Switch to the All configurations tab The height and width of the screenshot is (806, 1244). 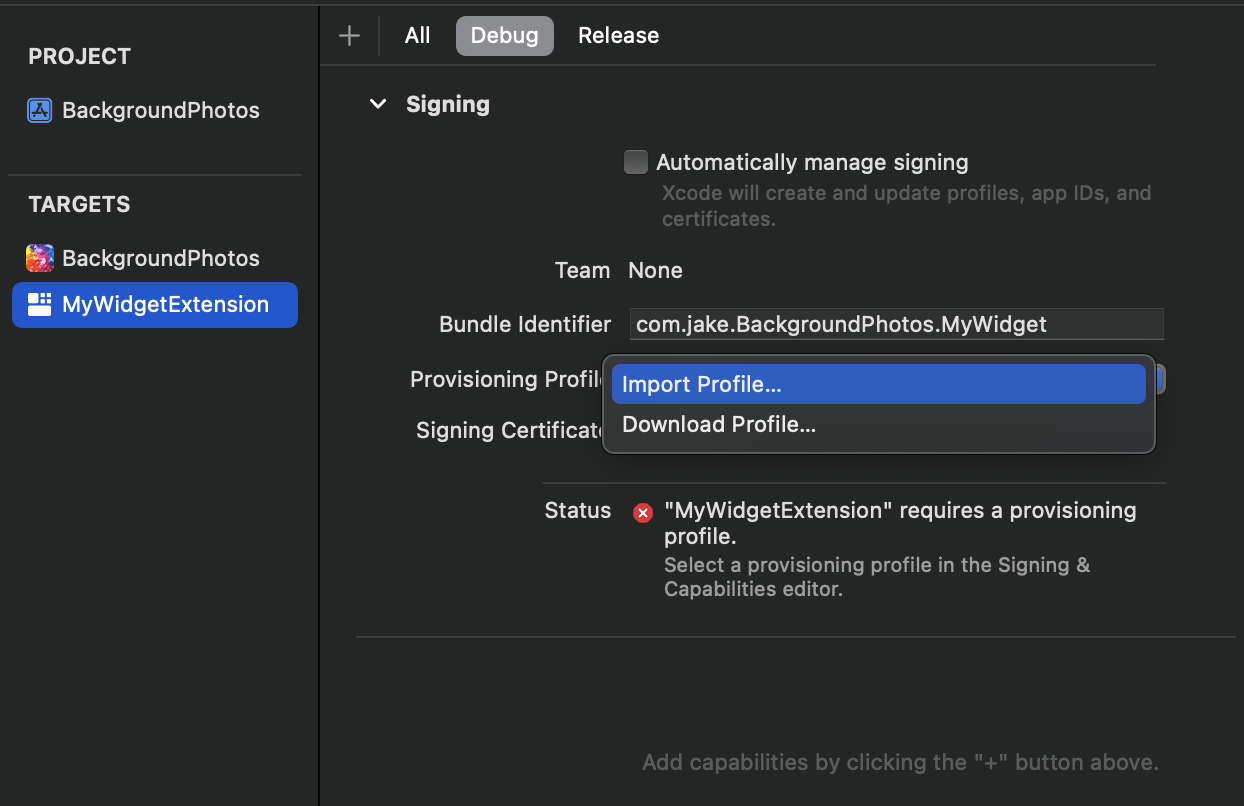coord(417,36)
